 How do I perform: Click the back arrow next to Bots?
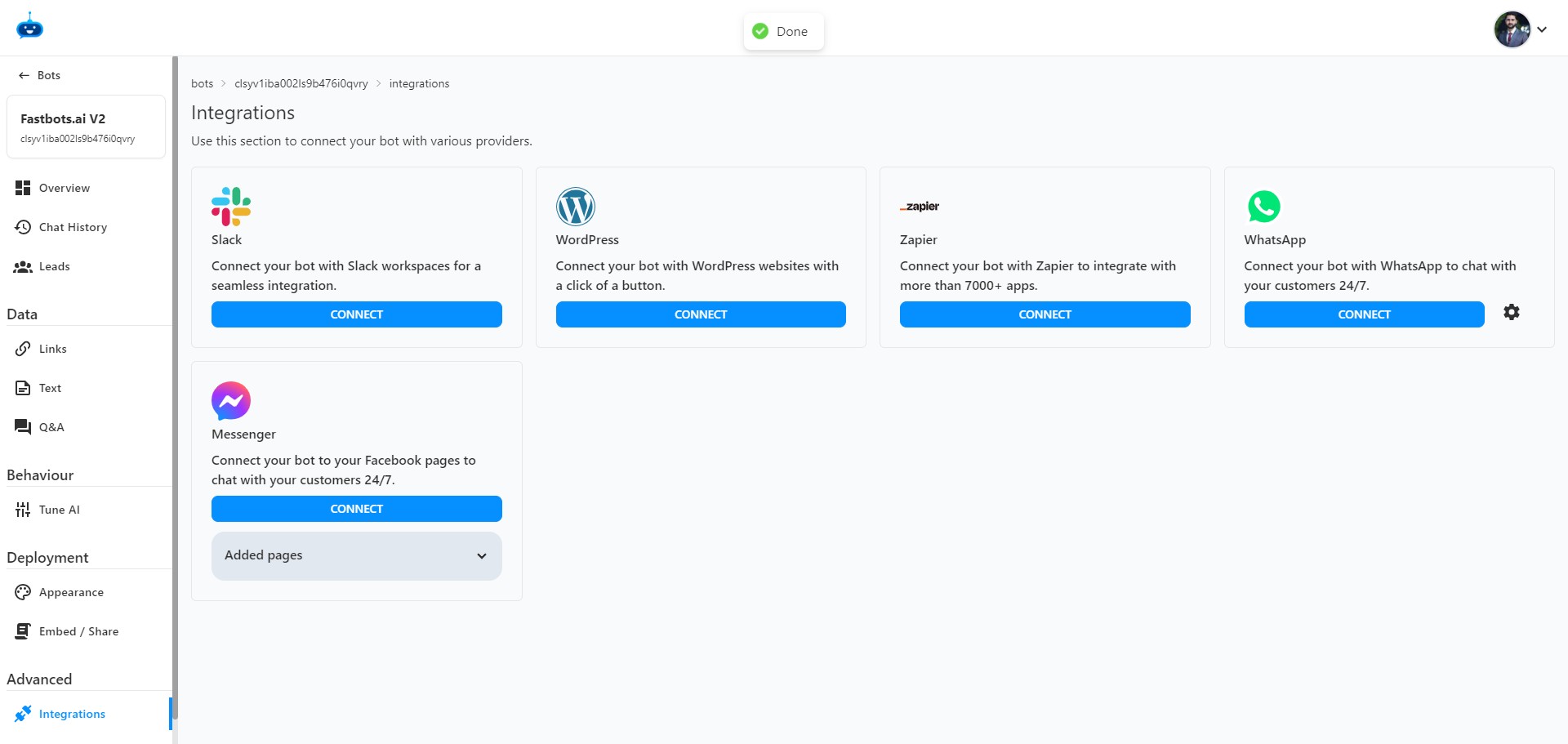pos(24,75)
